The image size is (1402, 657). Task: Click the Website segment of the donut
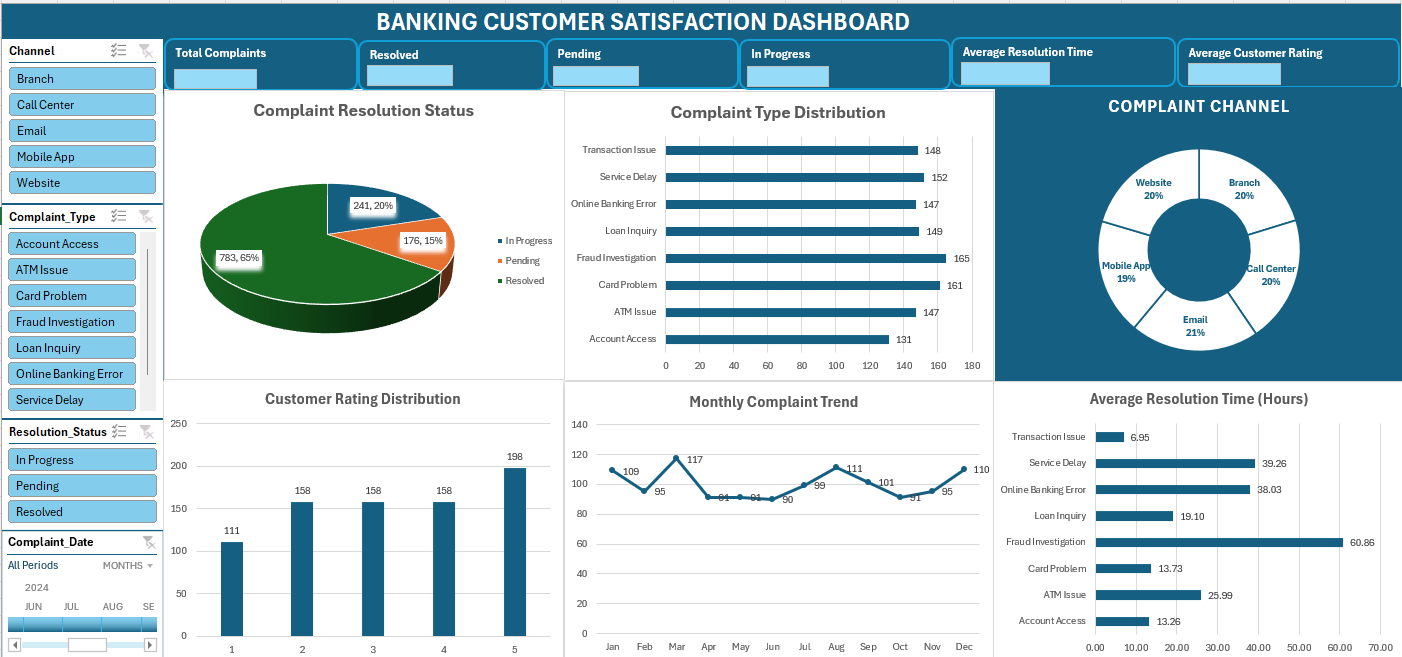[1154, 190]
